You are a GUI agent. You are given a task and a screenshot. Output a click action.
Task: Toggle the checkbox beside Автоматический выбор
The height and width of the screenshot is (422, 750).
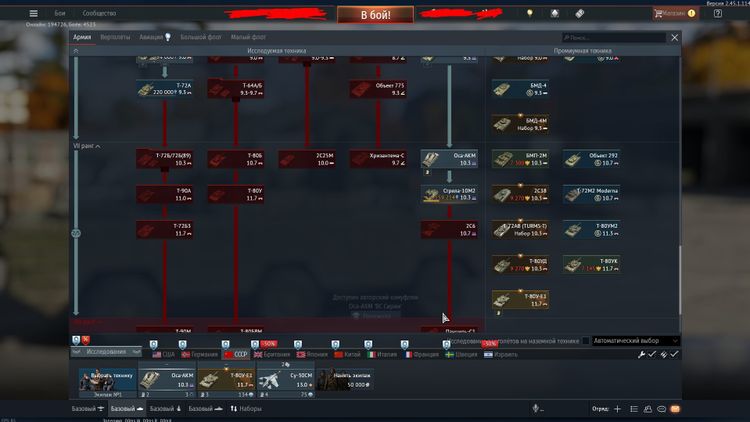585,341
